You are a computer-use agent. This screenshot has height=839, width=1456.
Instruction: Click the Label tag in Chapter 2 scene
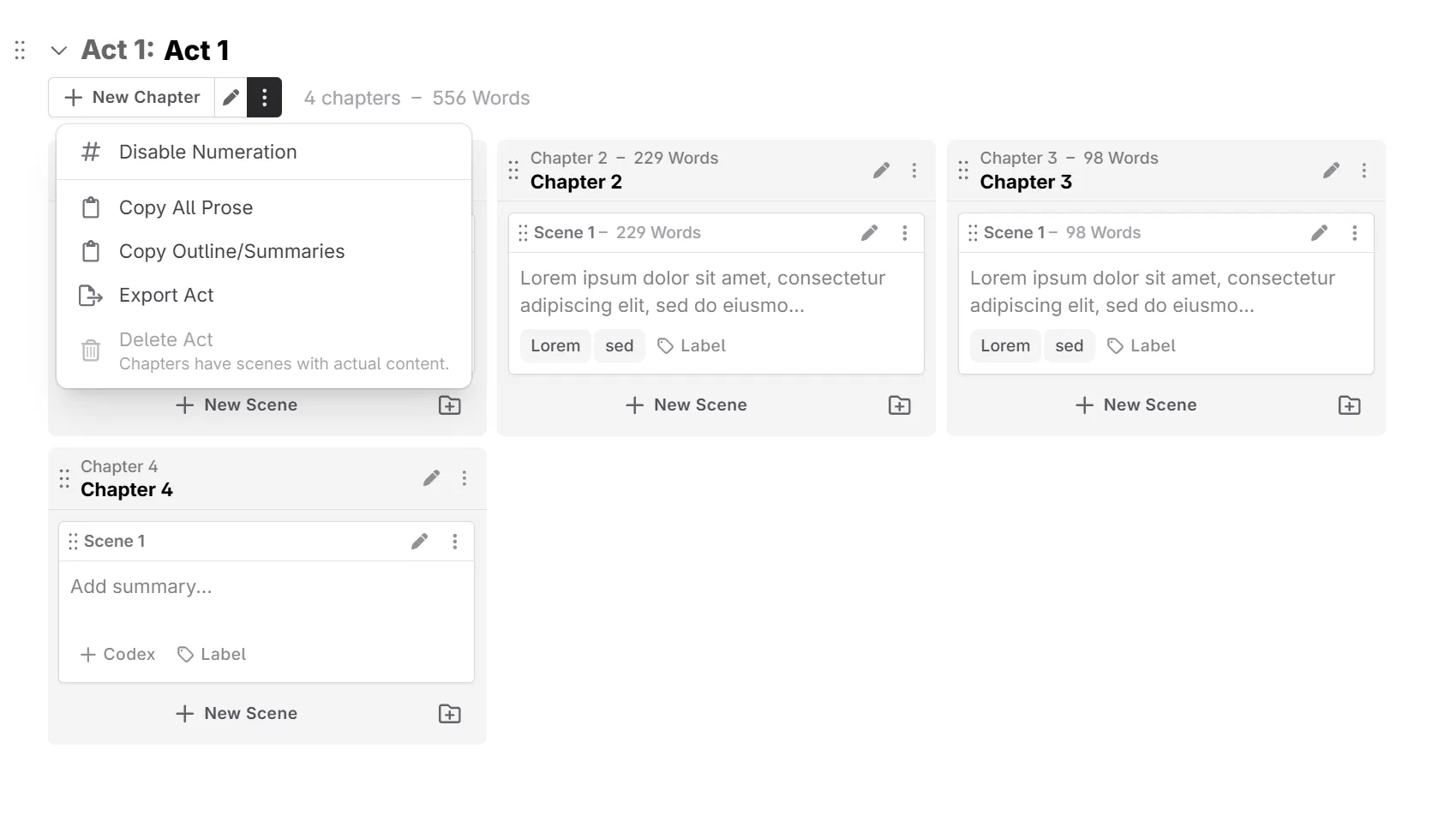coord(692,346)
